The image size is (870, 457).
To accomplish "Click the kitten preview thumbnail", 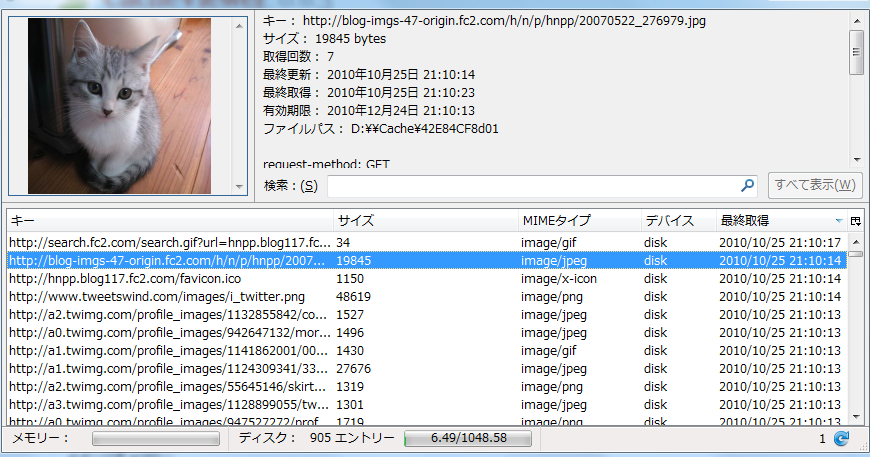I will point(119,106).
